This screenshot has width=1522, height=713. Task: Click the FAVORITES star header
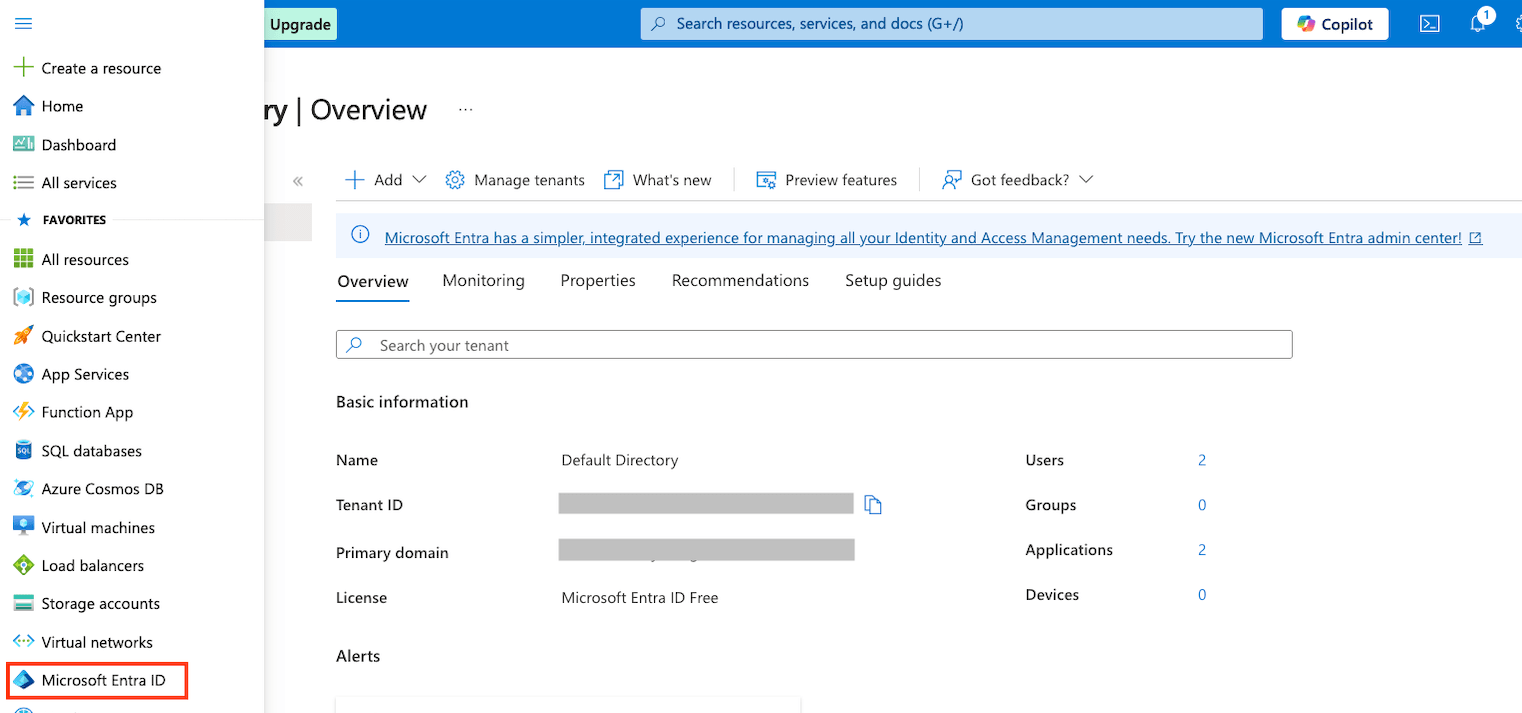62,220
